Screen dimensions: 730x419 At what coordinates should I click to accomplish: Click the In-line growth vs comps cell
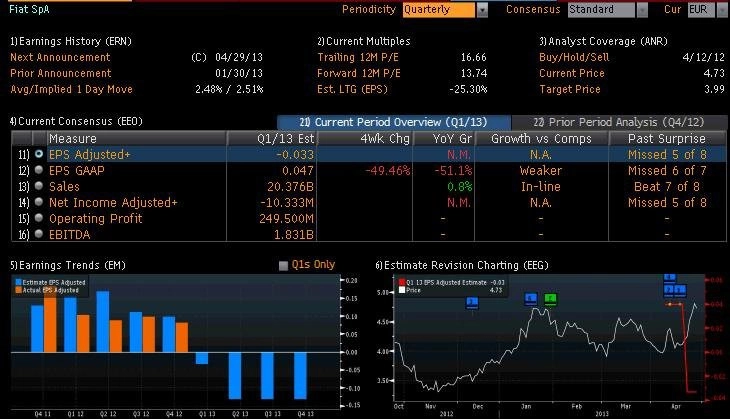tap(541, 187)
